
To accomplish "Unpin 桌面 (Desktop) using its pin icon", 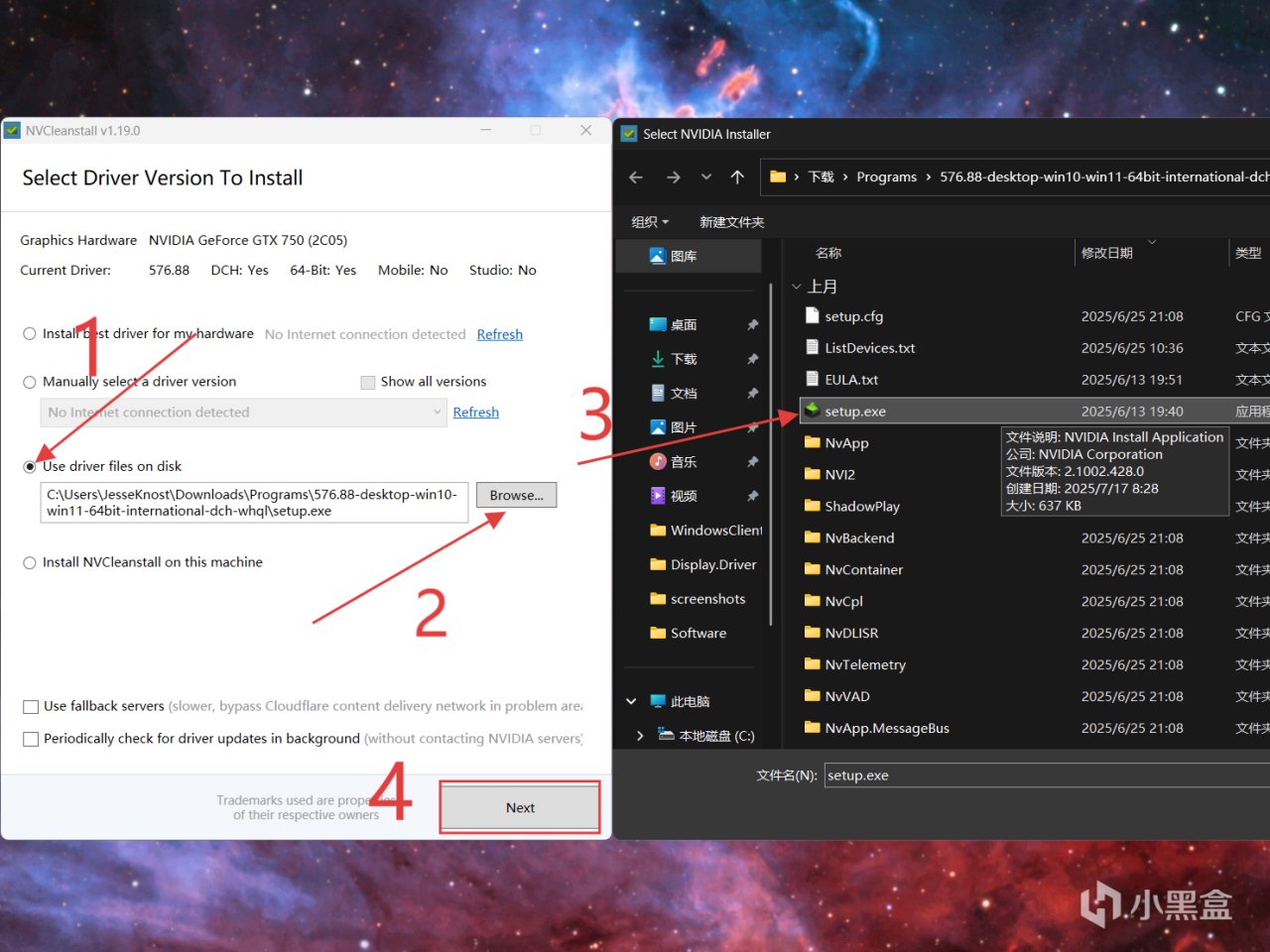I will (x=752, y=324).
